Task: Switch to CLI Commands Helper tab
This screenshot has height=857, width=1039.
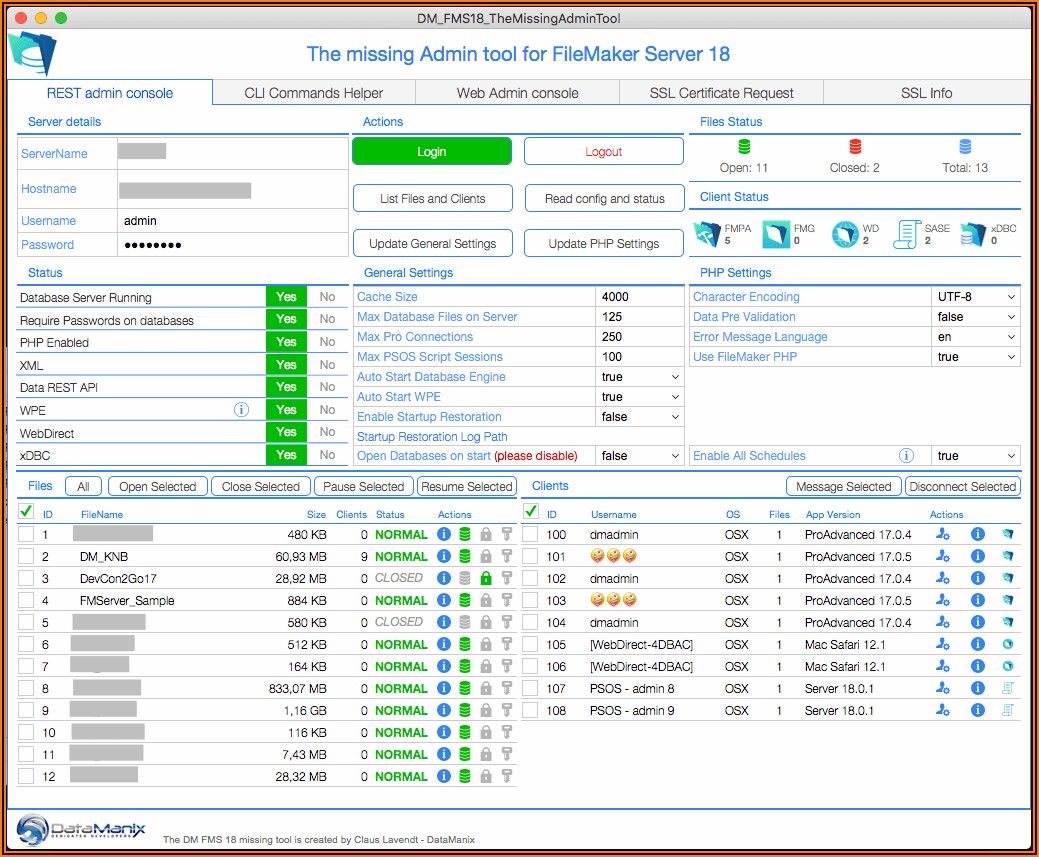Action: [x=313, y=93]
